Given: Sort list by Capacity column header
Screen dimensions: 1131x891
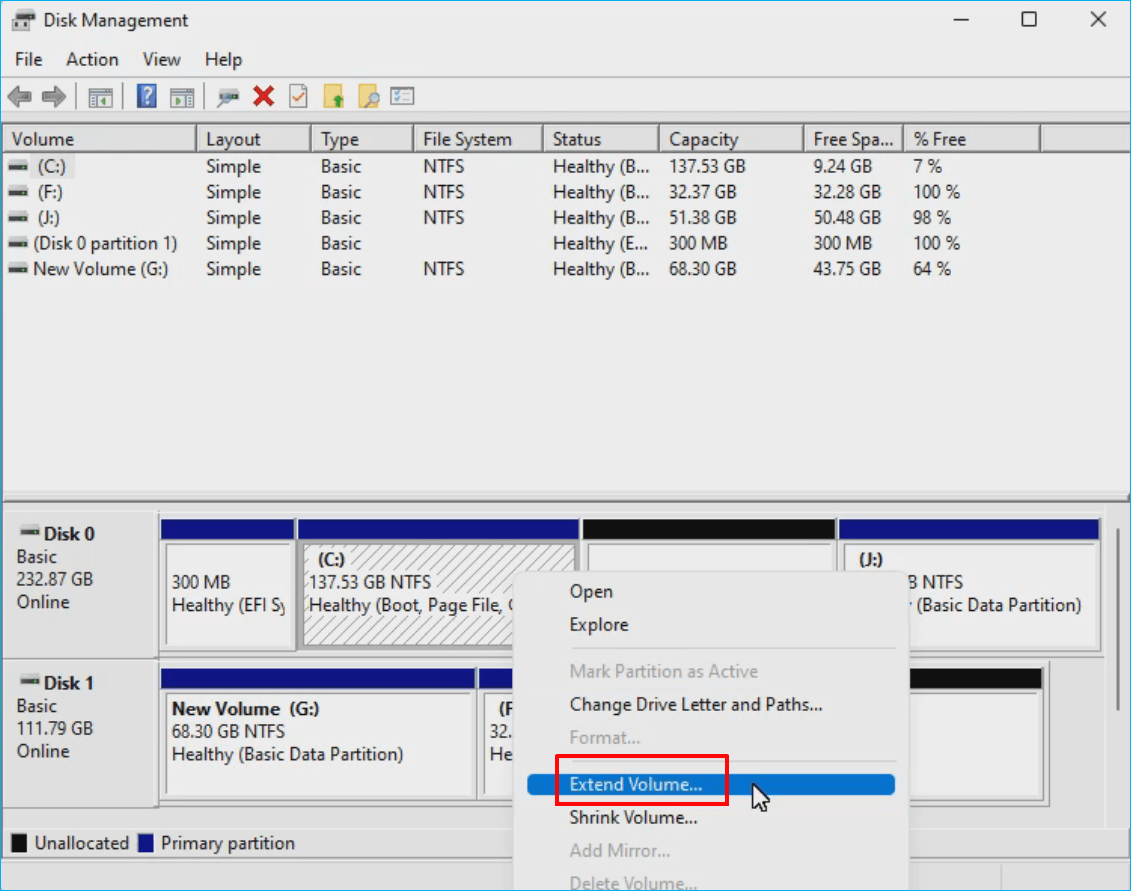Looking at the screenshot, I should (x=703, y=140).
